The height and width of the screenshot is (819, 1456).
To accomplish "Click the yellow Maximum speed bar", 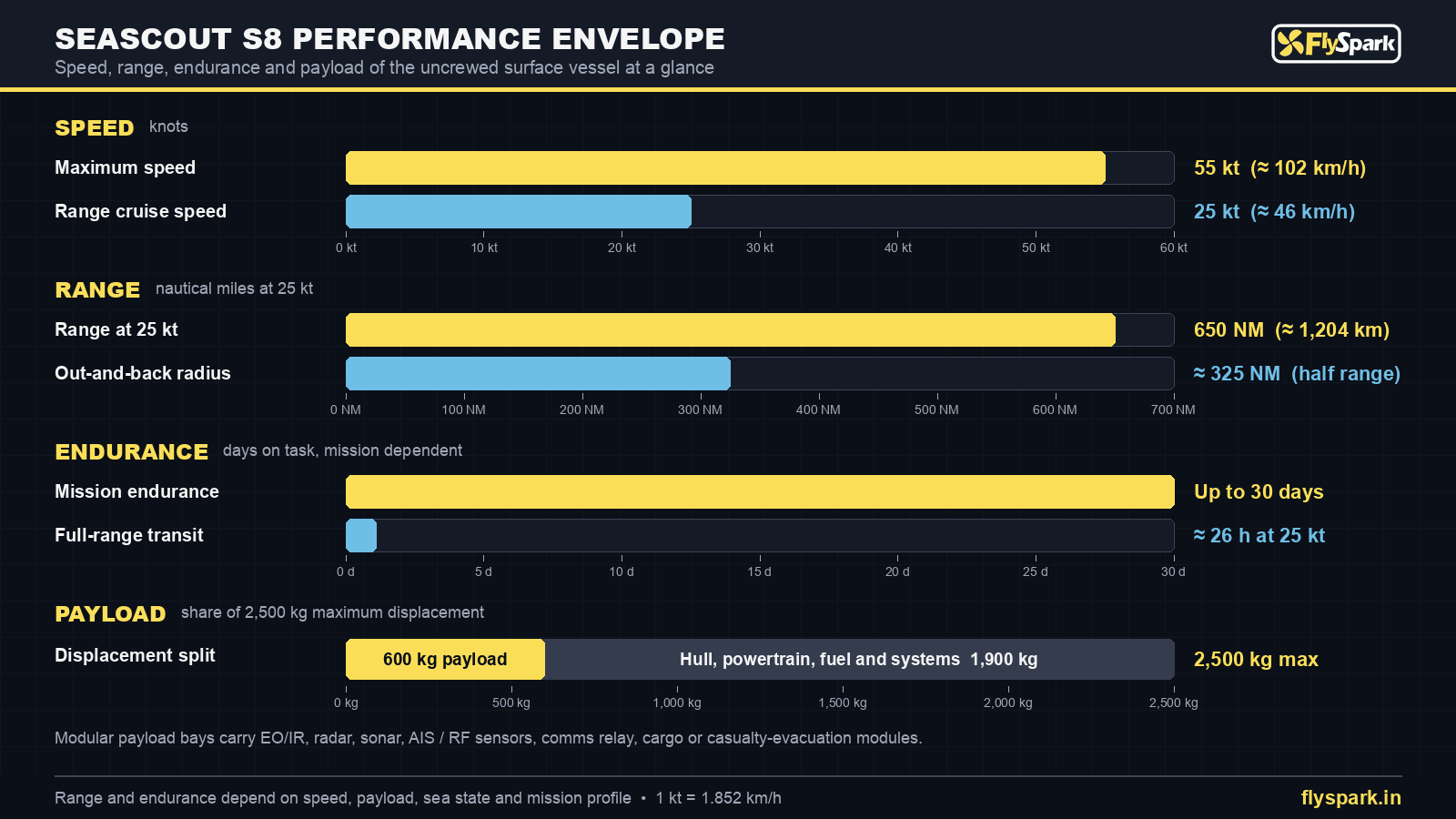I will 725,168.
